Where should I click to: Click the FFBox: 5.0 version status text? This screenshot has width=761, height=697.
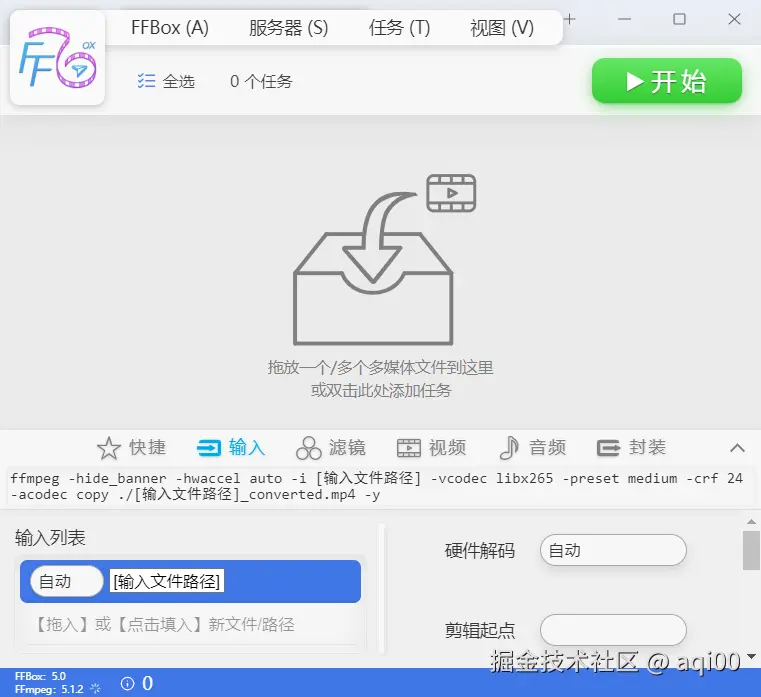(40, 676)
